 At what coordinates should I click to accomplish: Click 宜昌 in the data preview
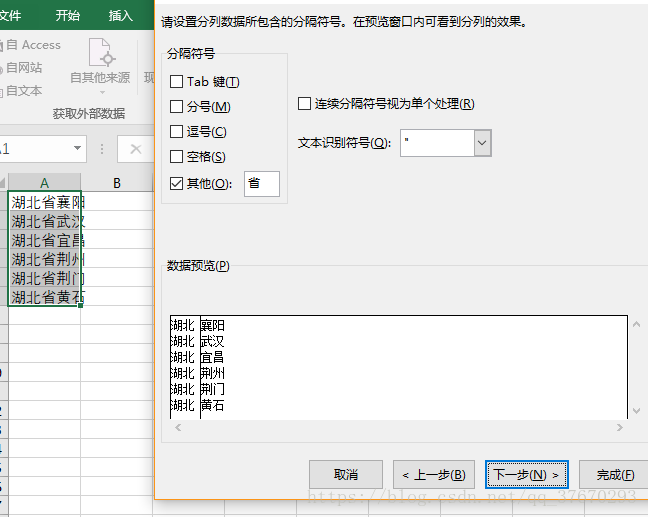pyautogui.click(x=212, y=357)
